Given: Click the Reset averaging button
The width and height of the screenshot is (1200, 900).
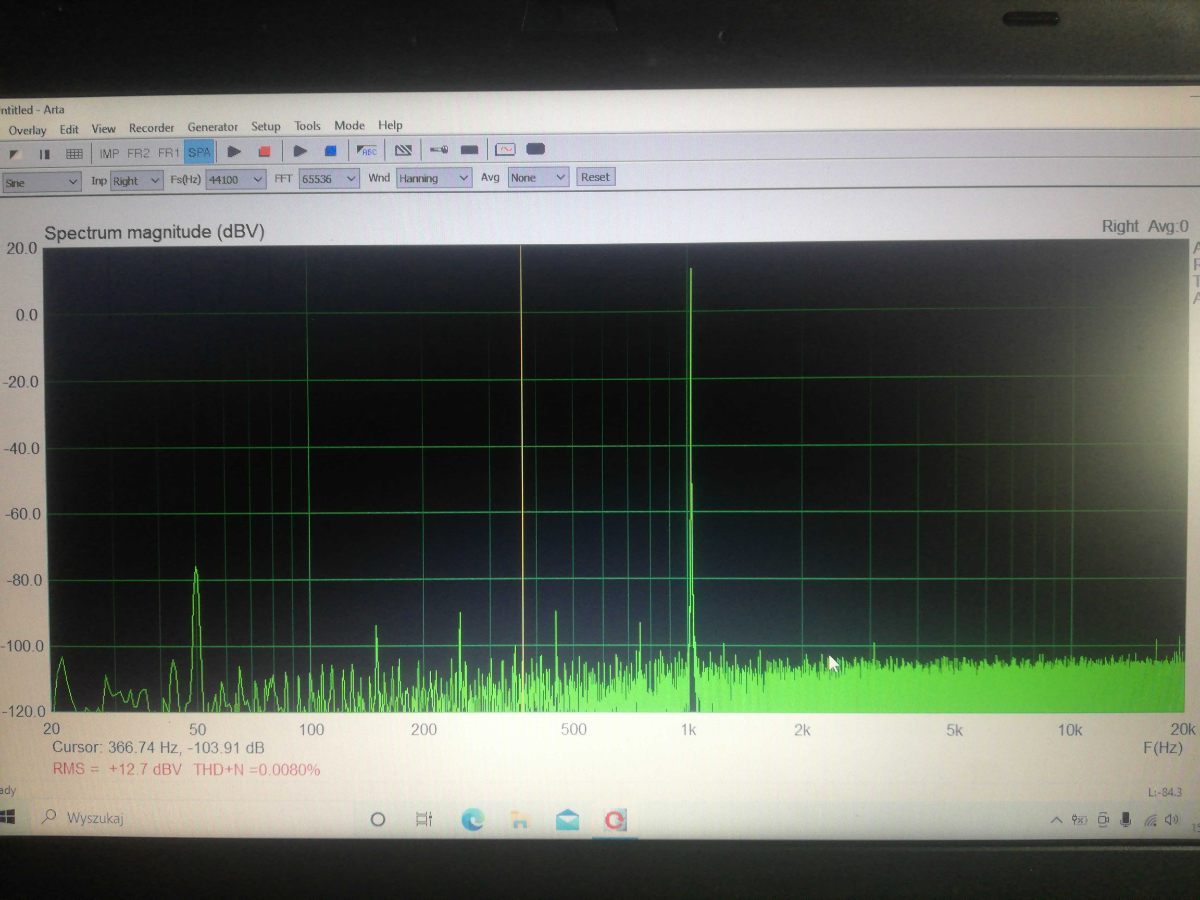Looking at the screenshot, I should 595,177.
